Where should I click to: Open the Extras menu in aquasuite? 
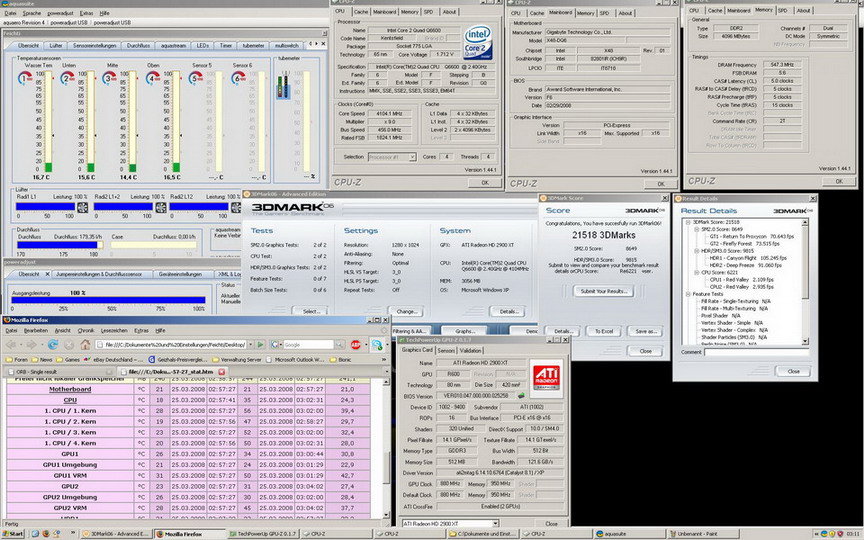click(86, 13)
